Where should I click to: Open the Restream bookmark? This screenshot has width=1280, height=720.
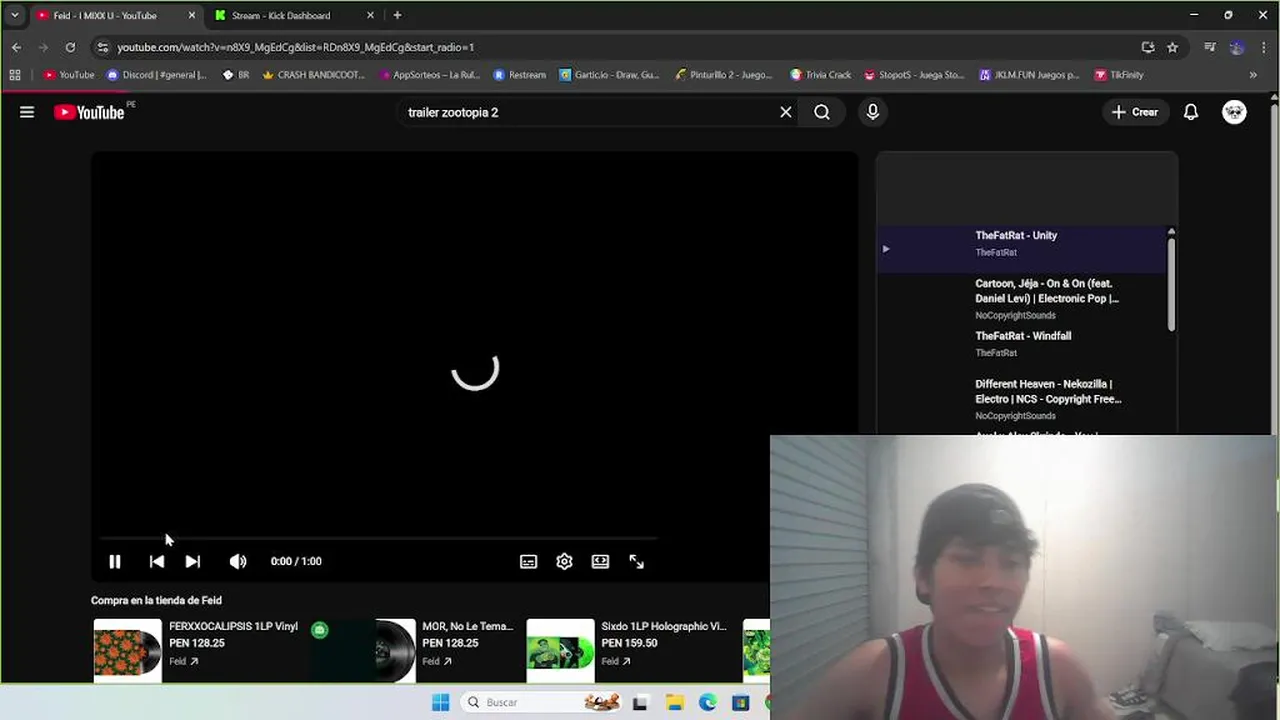pos(519,75)
